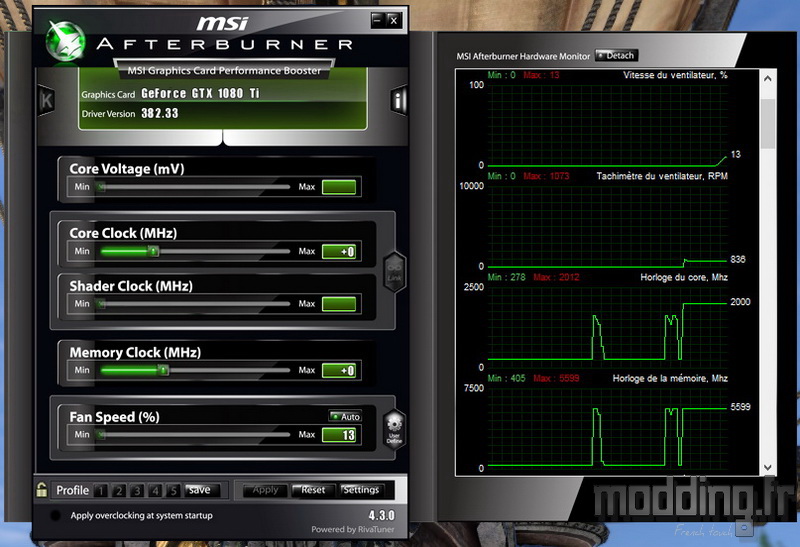Screen dimensions: 800x547
Task: Click the MSI Afterburner dragon logo
Action: point(65,41)
